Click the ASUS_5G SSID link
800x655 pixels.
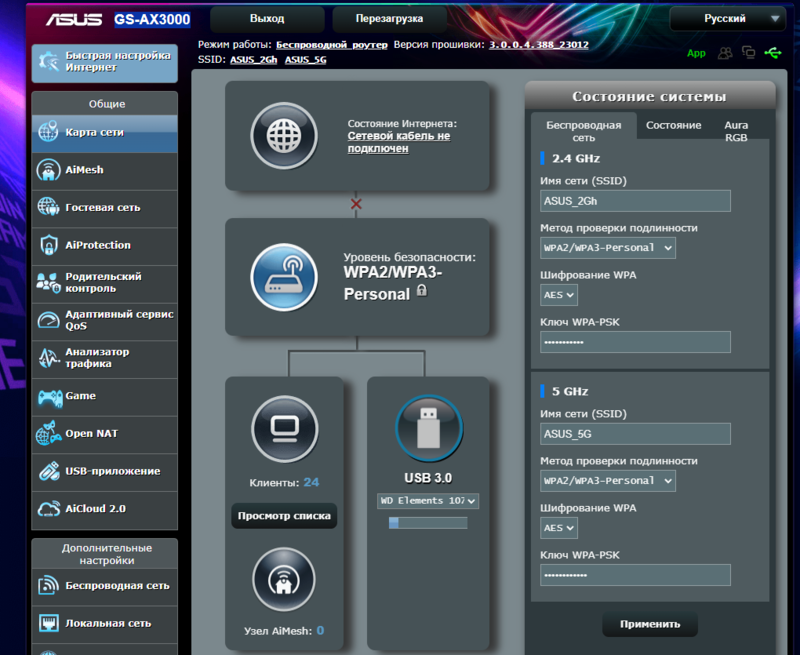point(306,60)
